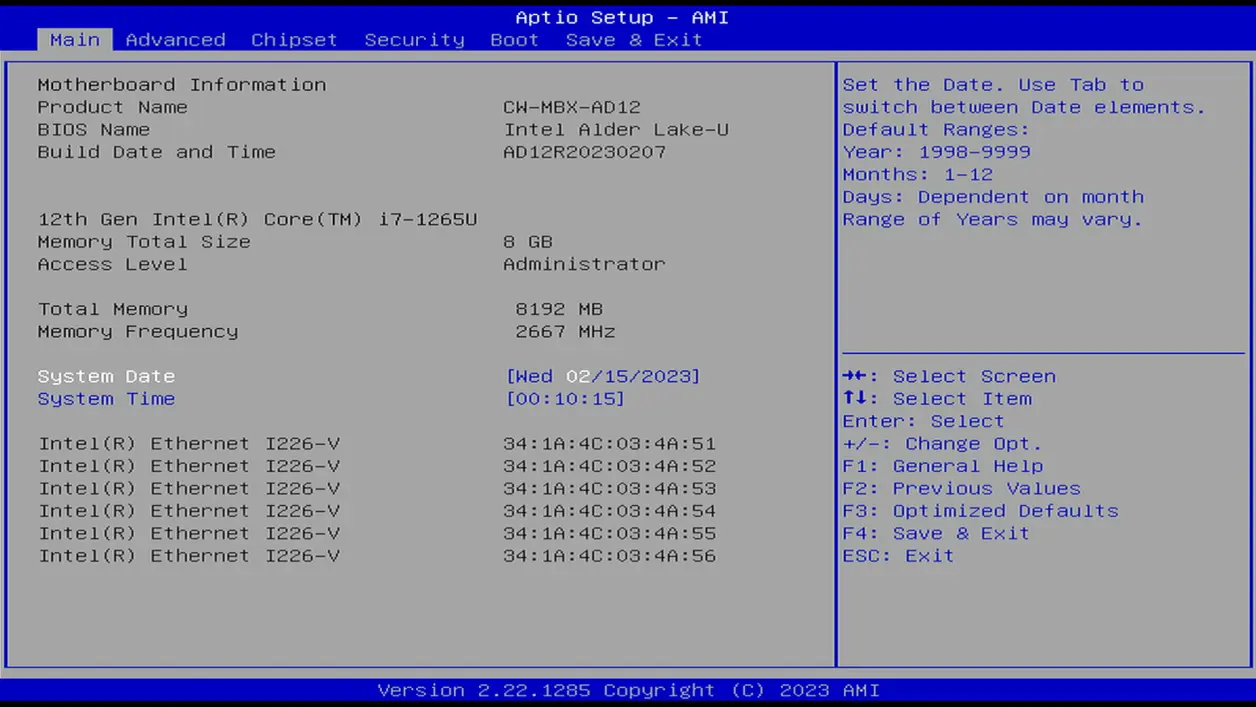Click the ESC: Exit hint
The image size is (1256, 707).
point(898,555)
